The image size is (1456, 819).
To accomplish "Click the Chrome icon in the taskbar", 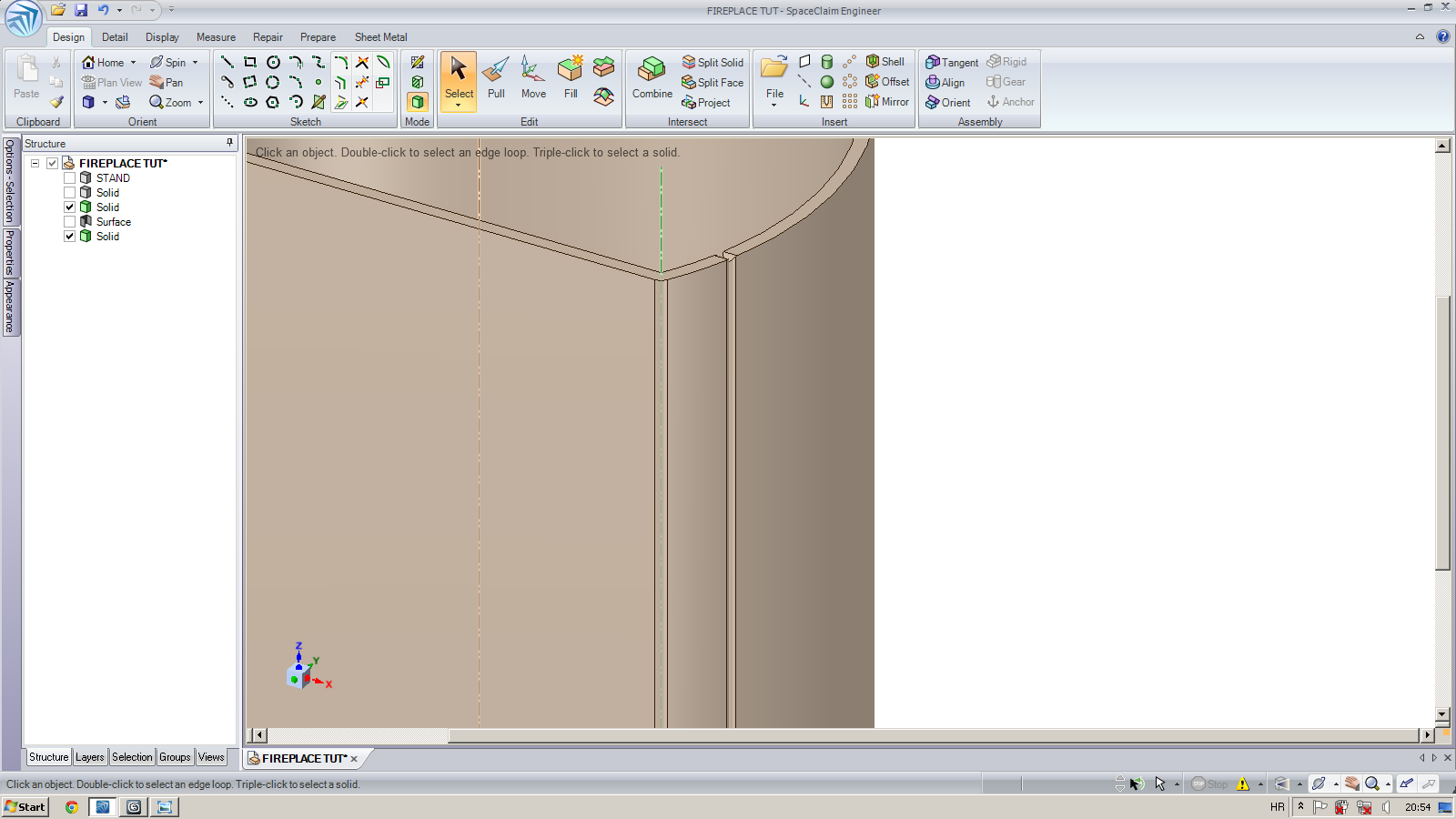I will pyautogui.click(x=71, y=806).
